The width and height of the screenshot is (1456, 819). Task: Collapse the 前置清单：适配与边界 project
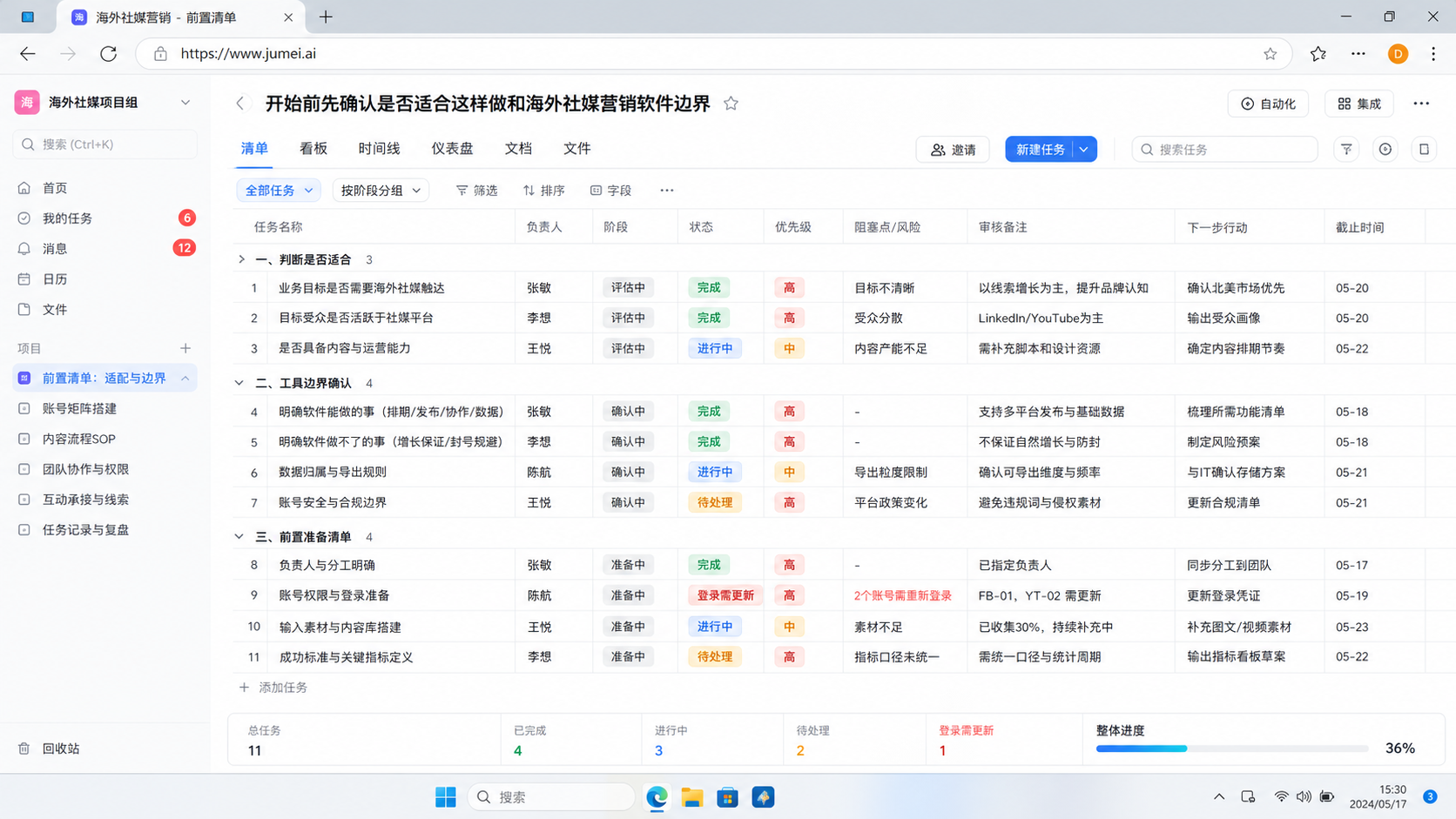click(185, 379)
